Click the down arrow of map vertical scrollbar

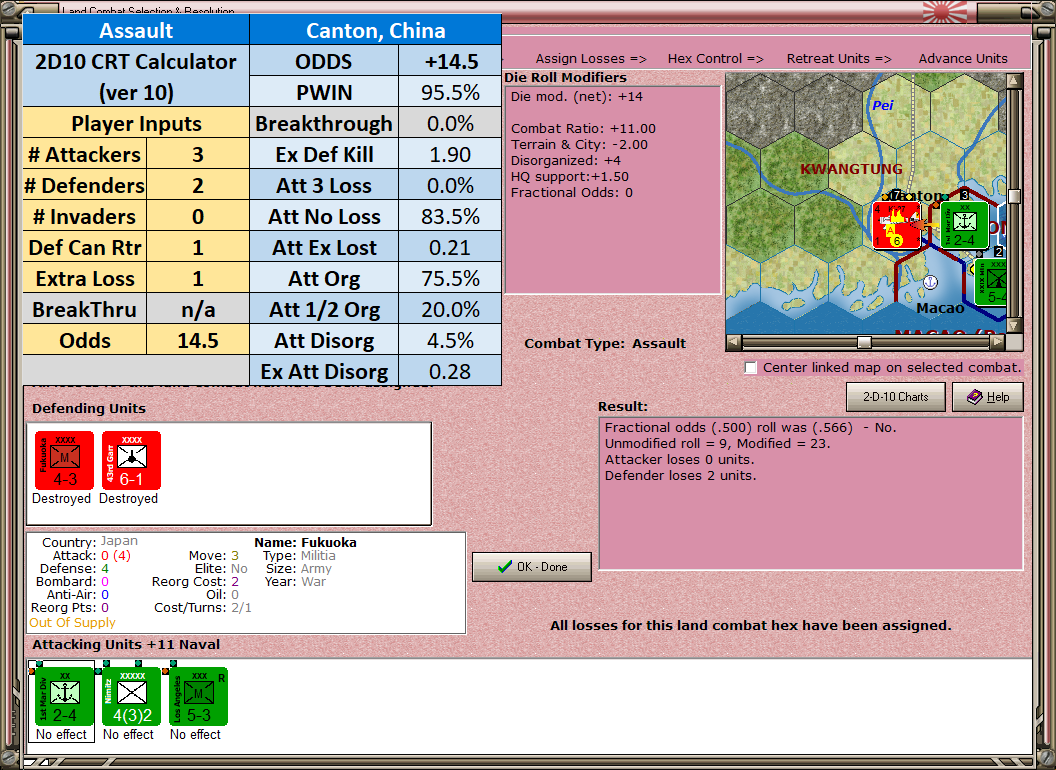point(1014,325)
